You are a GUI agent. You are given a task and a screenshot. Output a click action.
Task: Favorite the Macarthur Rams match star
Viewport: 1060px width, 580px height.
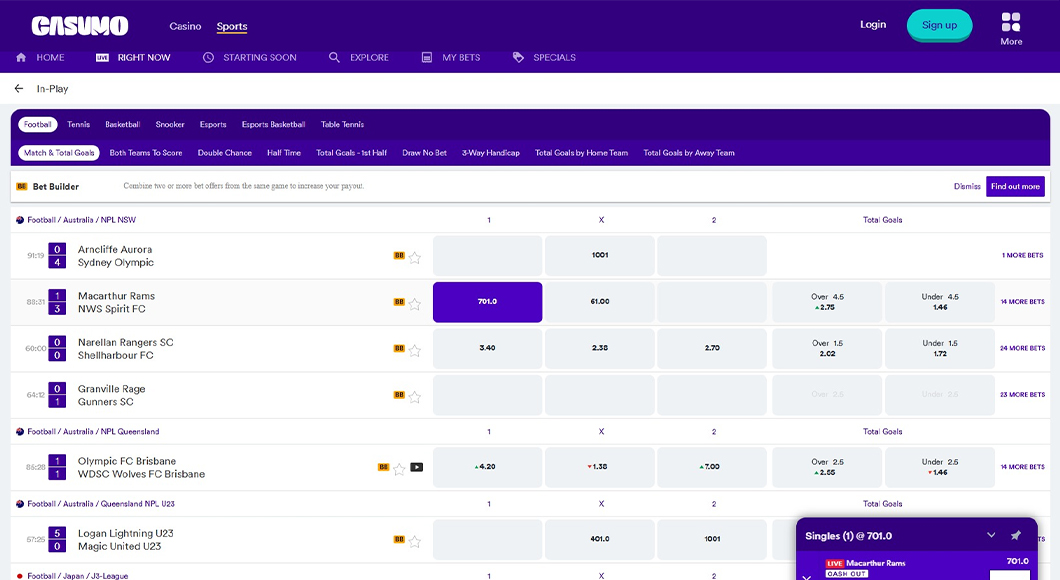click(x=414, y=304)
